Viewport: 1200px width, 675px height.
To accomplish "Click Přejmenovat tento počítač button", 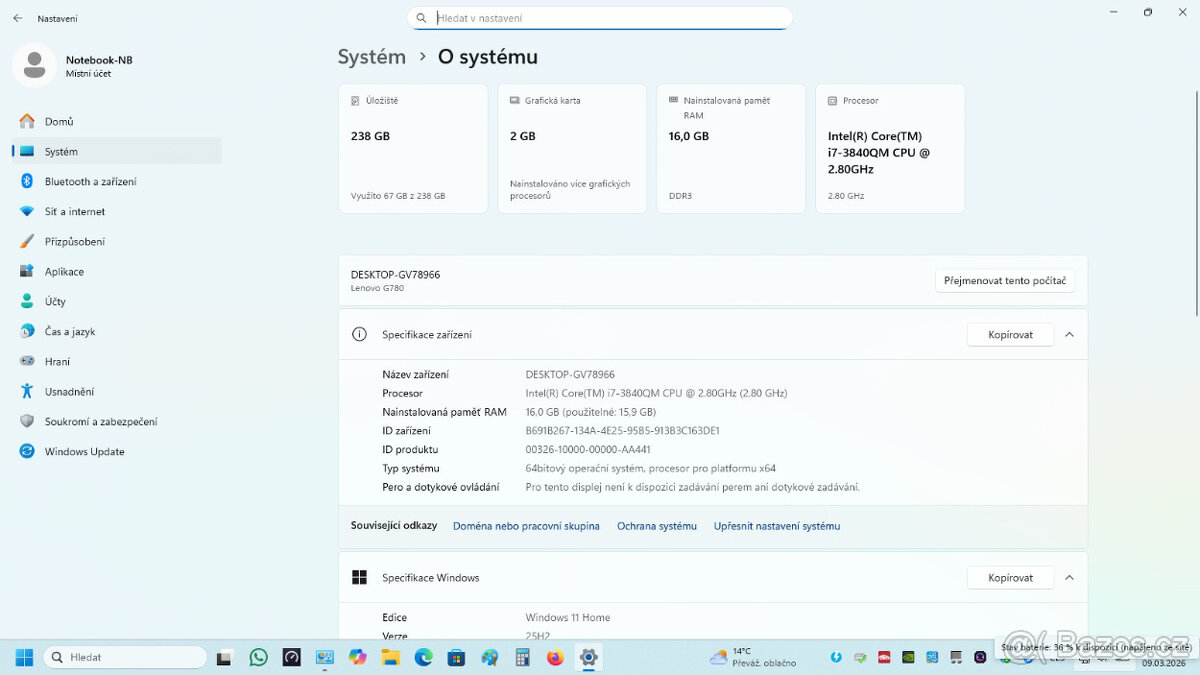I will (x=1005, y=280).
